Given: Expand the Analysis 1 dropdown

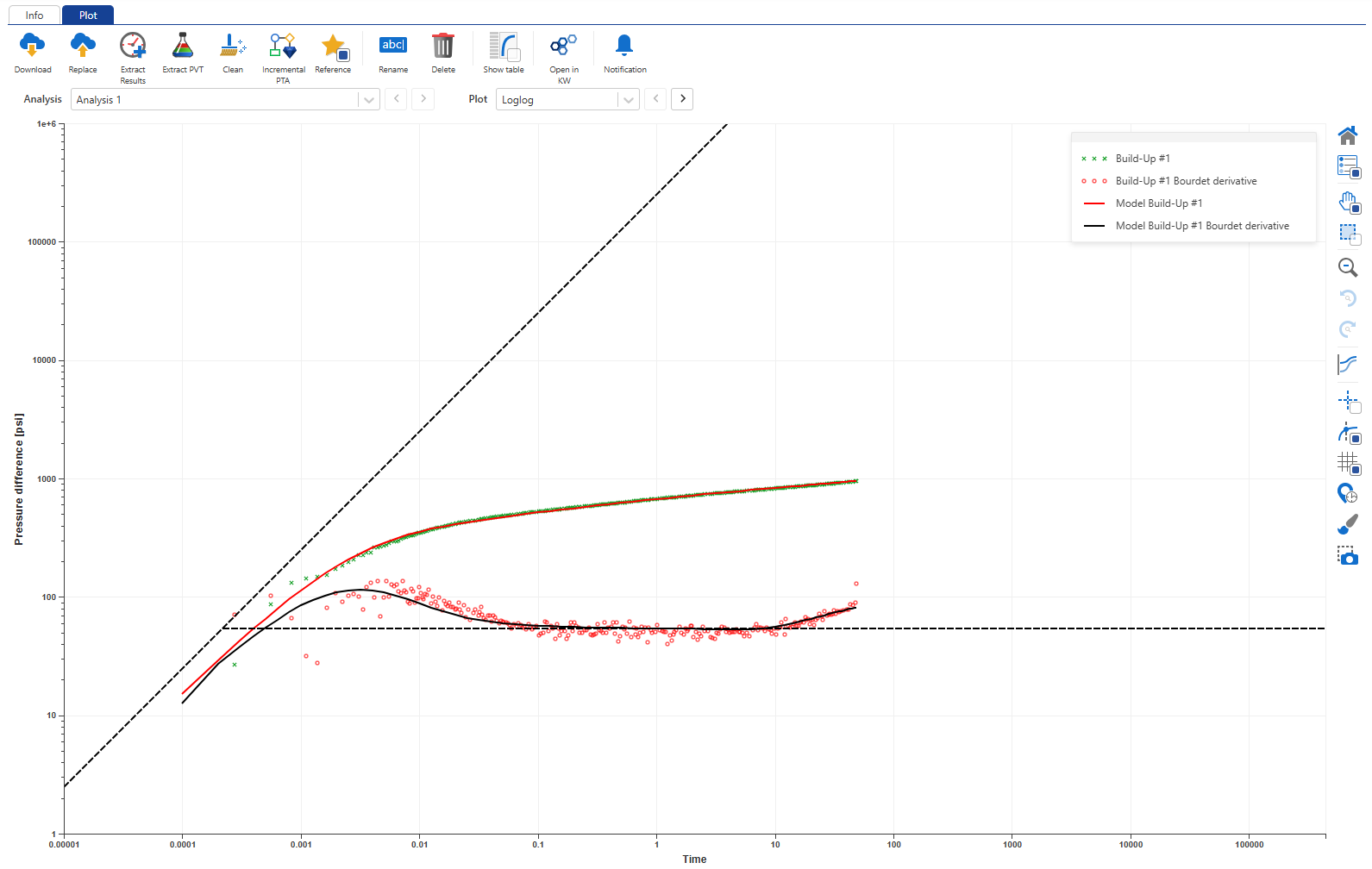Looking at the screenshot, I should click(x=369, y=100).
